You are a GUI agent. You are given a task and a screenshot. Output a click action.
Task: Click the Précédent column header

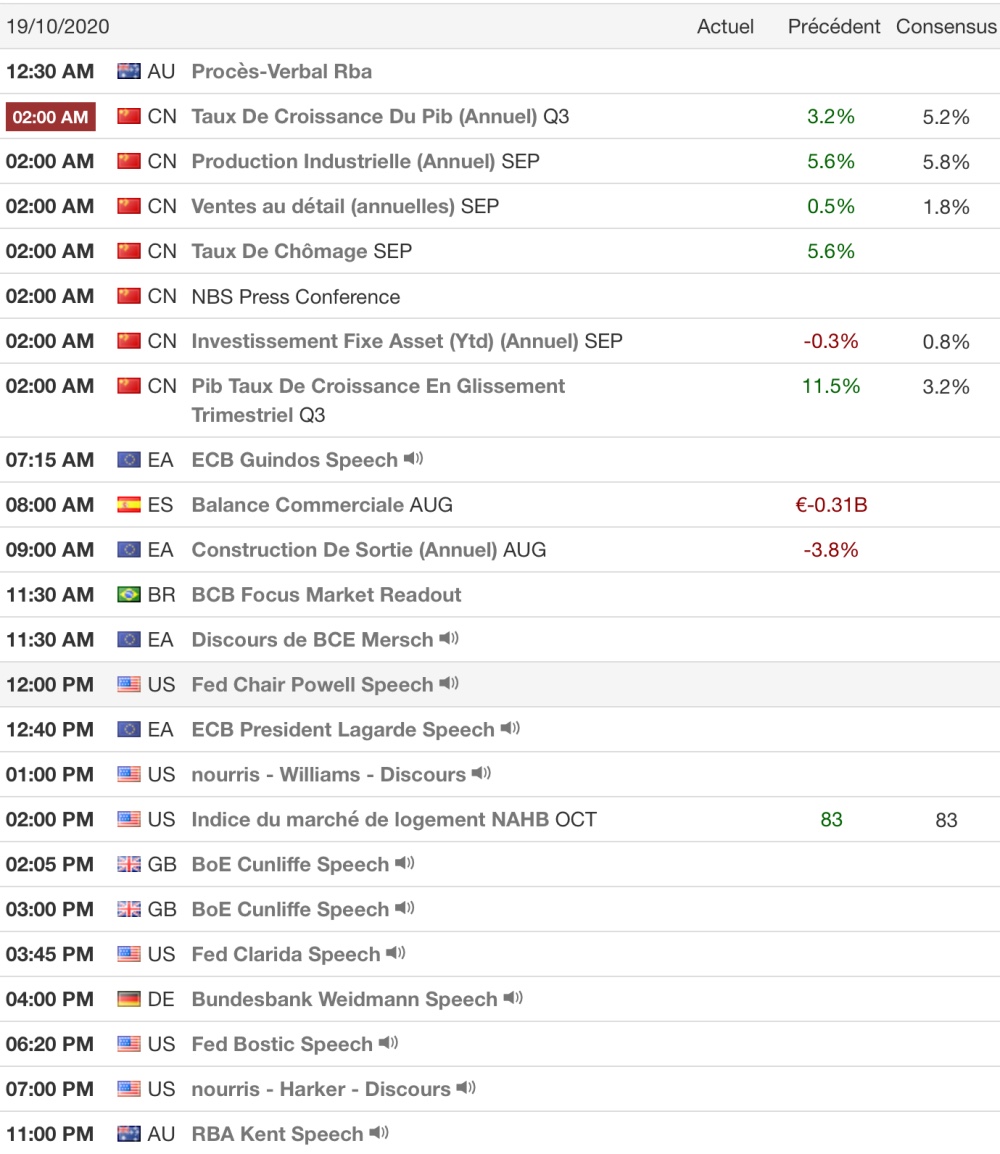pos(834,26)
